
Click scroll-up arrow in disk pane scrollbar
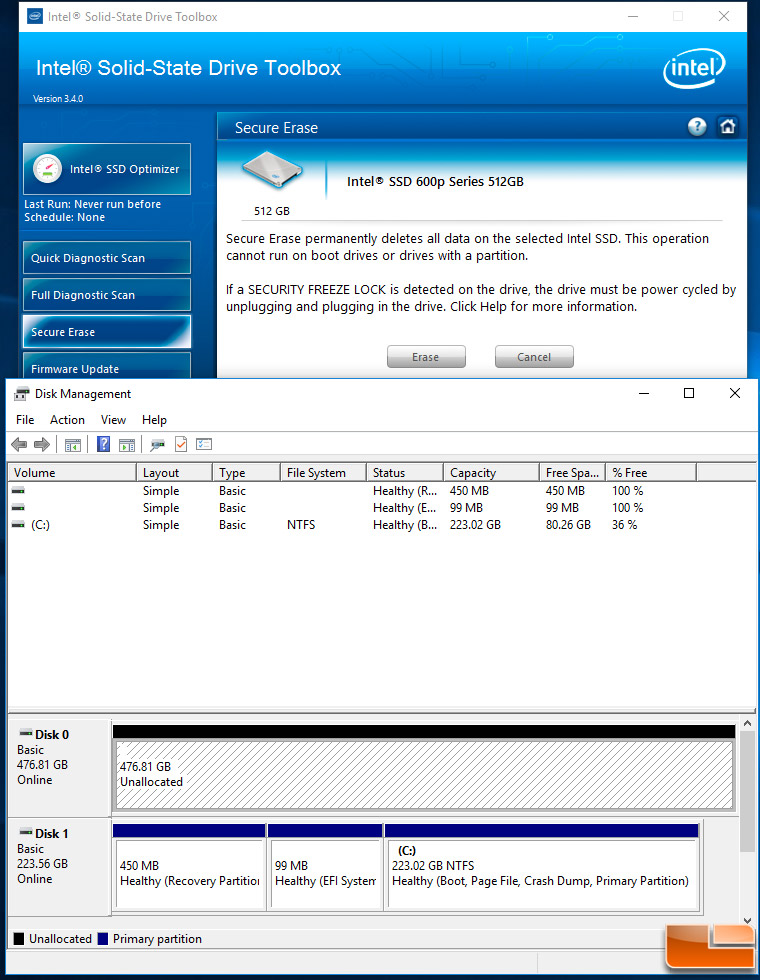(747, 723)
